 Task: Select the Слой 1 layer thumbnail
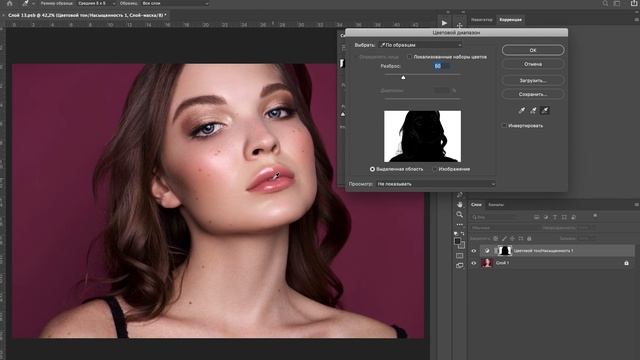point(487,263)
